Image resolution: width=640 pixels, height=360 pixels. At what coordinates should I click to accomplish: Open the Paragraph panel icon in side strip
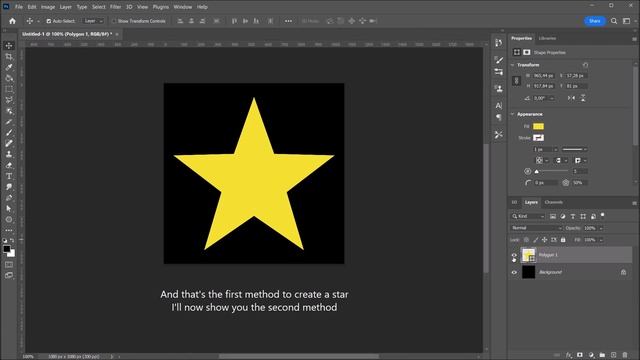point(499,118)
